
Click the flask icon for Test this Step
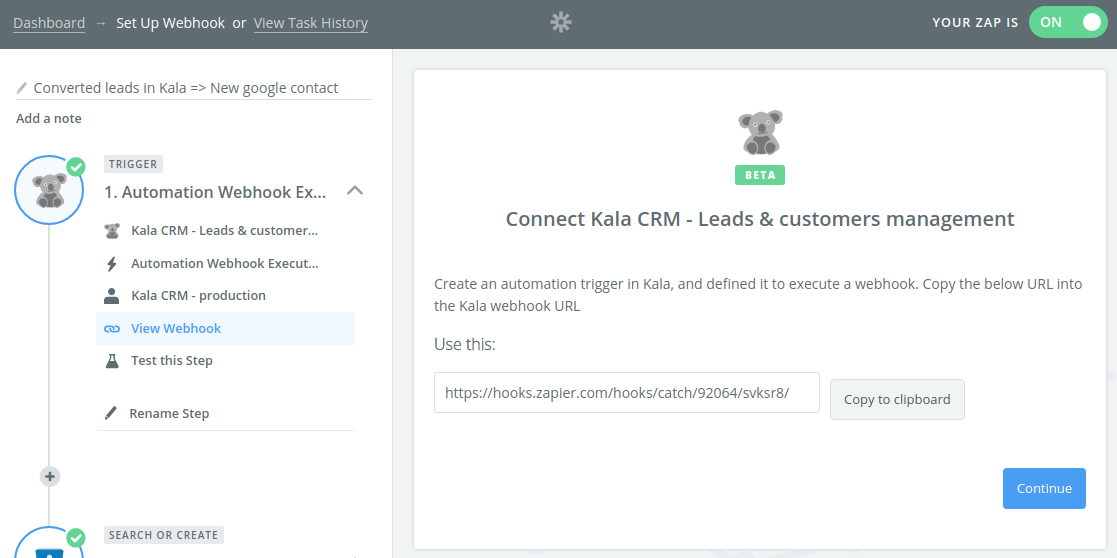(112, 361)
